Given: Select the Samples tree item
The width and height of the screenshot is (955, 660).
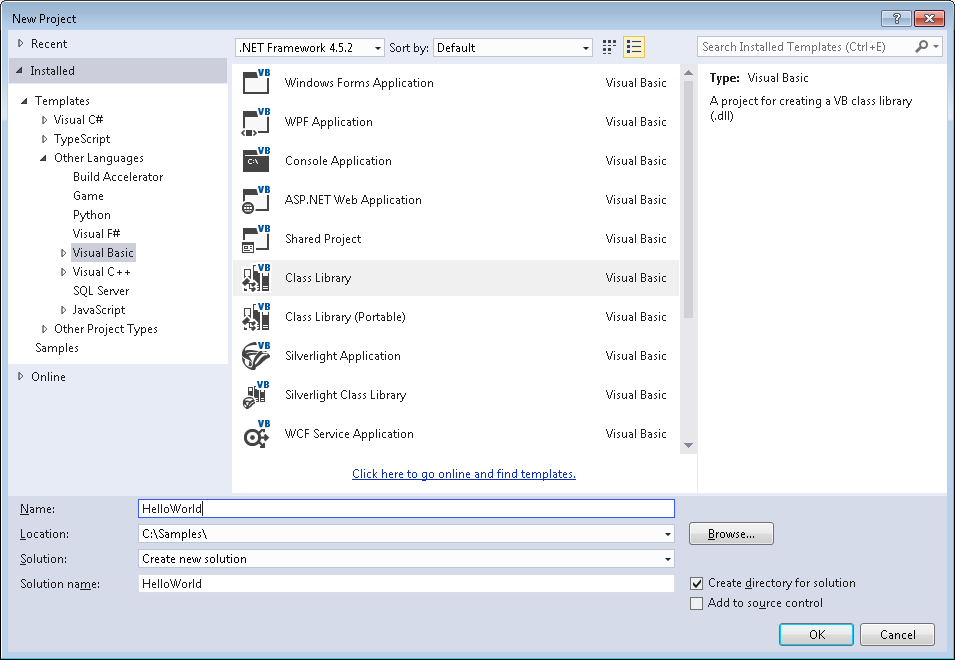Looking at the screenshot, I should 57,348.
